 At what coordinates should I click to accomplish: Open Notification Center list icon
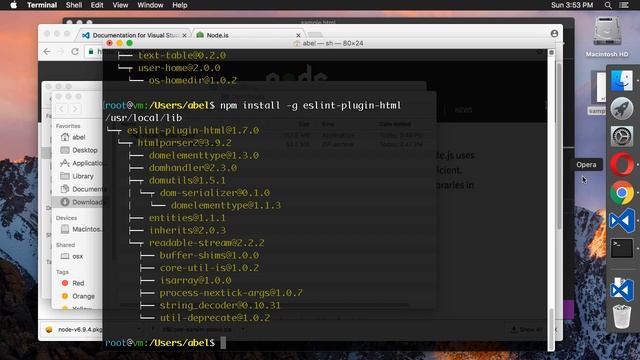[x=624, y=5]
